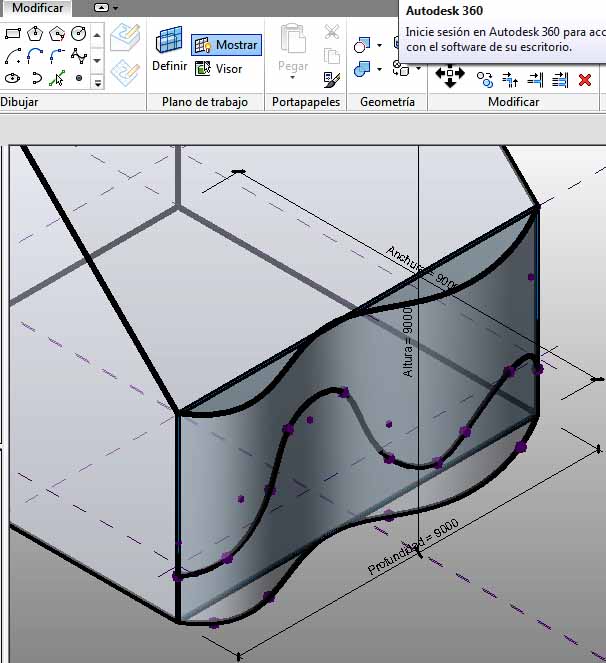Select the rectangle draw tool

coord(13,33)
